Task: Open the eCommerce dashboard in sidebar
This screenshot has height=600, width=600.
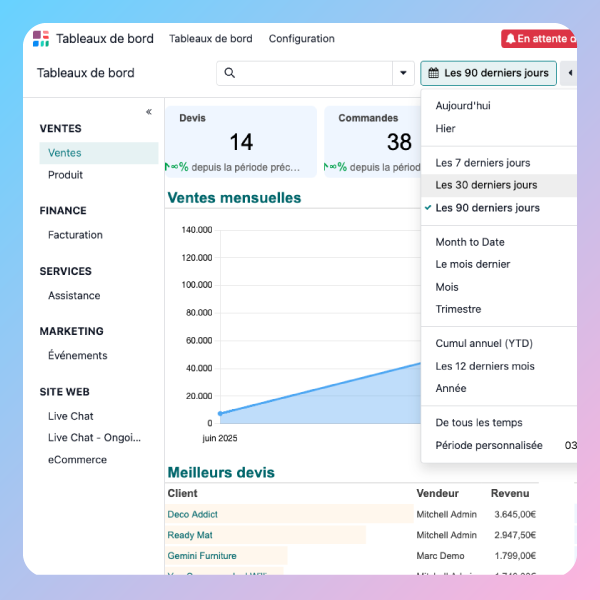Action: pos(77,460)
